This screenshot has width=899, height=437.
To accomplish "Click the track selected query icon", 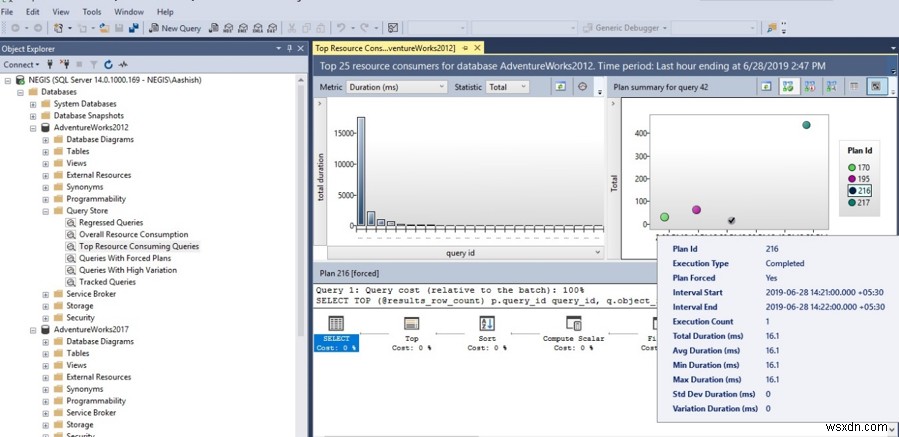I will [583, 87].
